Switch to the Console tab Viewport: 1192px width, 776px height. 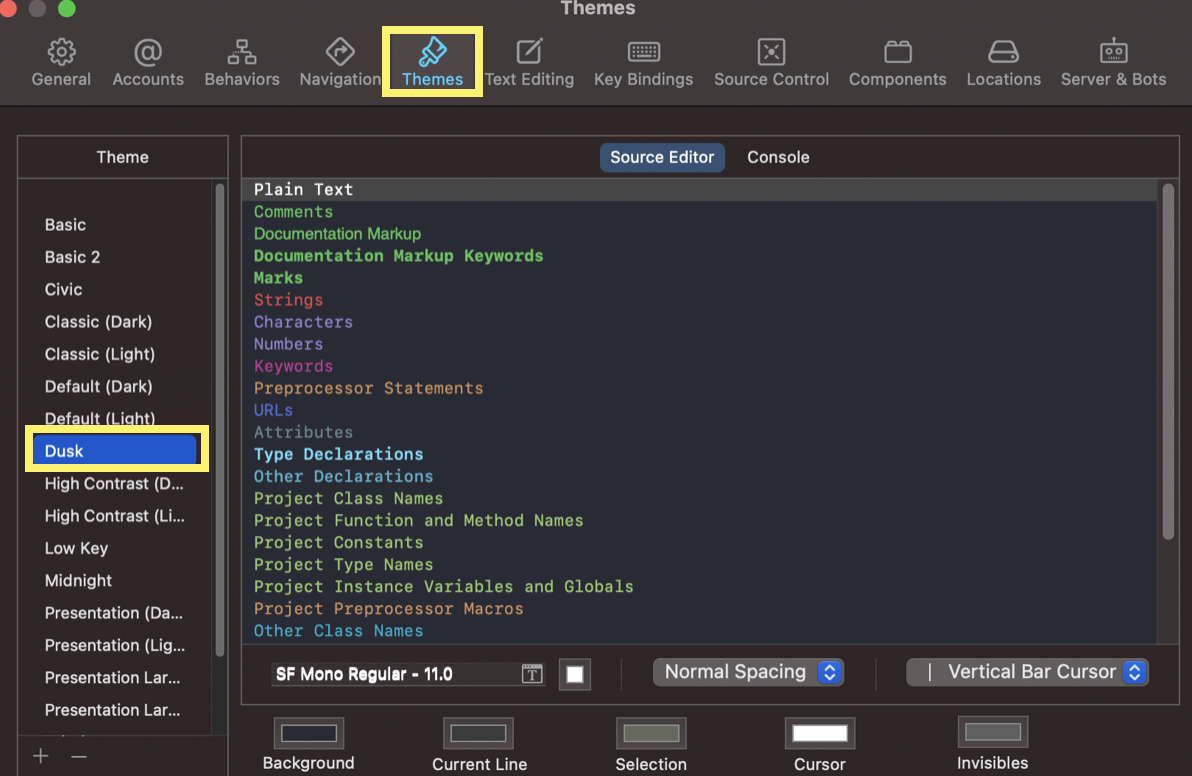tap(778, 157)
